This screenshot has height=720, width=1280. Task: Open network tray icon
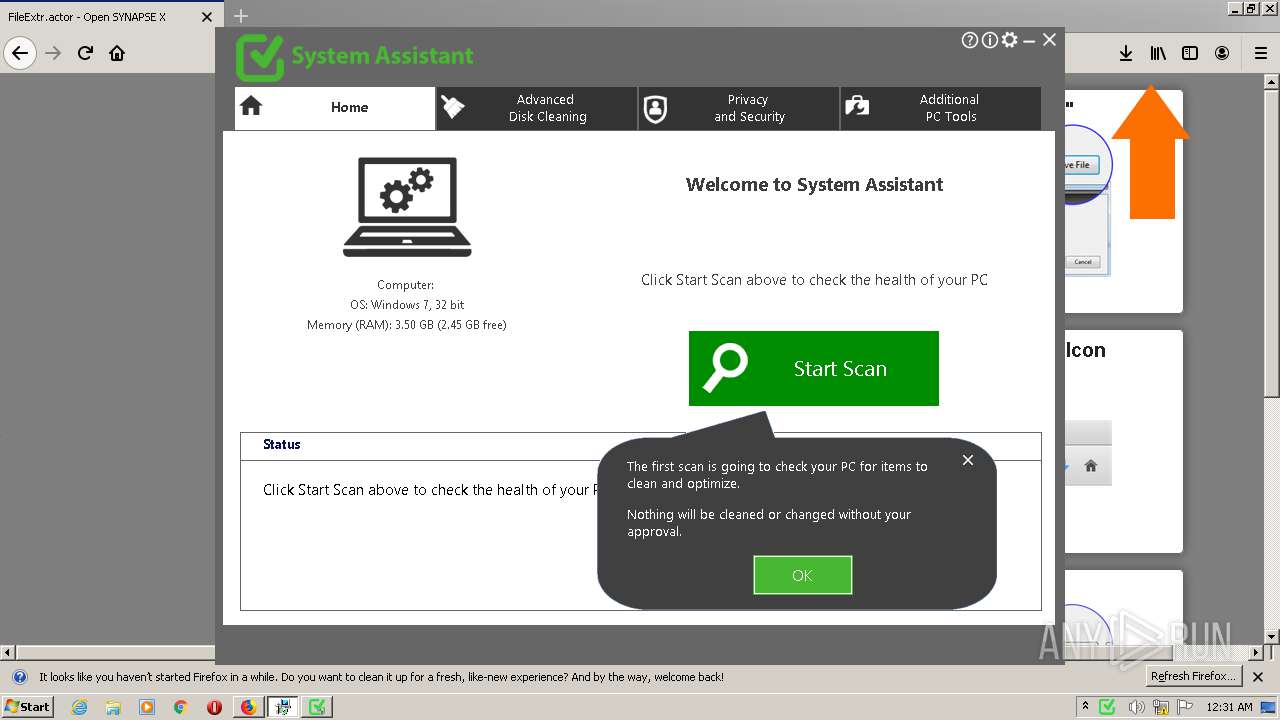coord(1161,707)
